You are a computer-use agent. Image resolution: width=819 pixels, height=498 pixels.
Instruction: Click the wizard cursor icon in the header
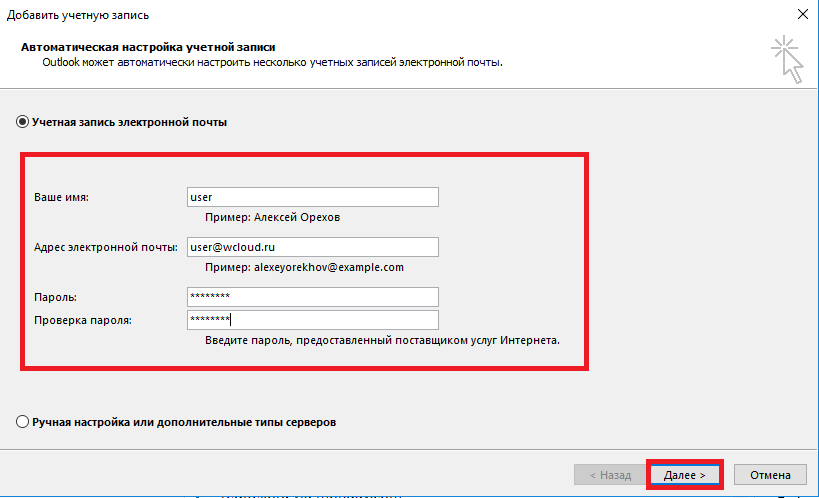[788, 59]
